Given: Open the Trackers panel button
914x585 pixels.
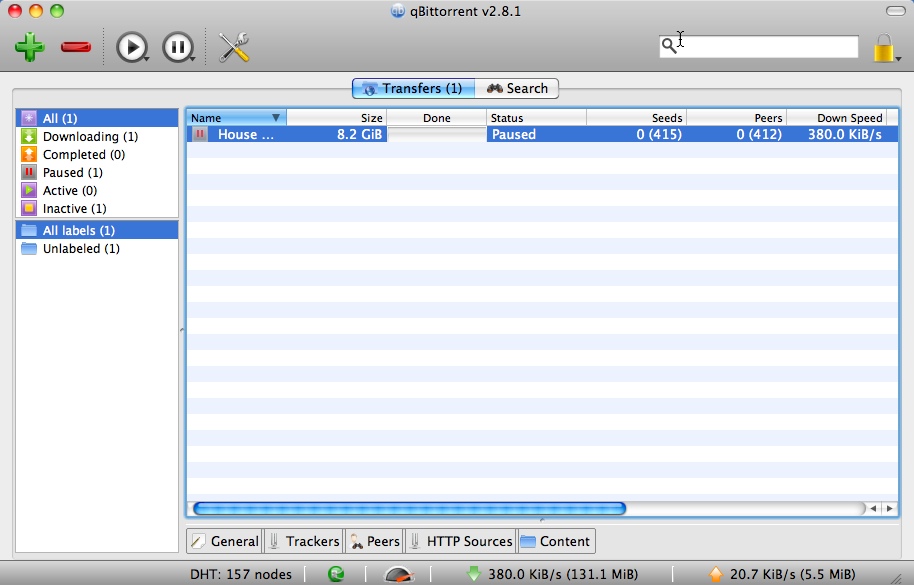Looking at the screenshot, I should (303, 541).
